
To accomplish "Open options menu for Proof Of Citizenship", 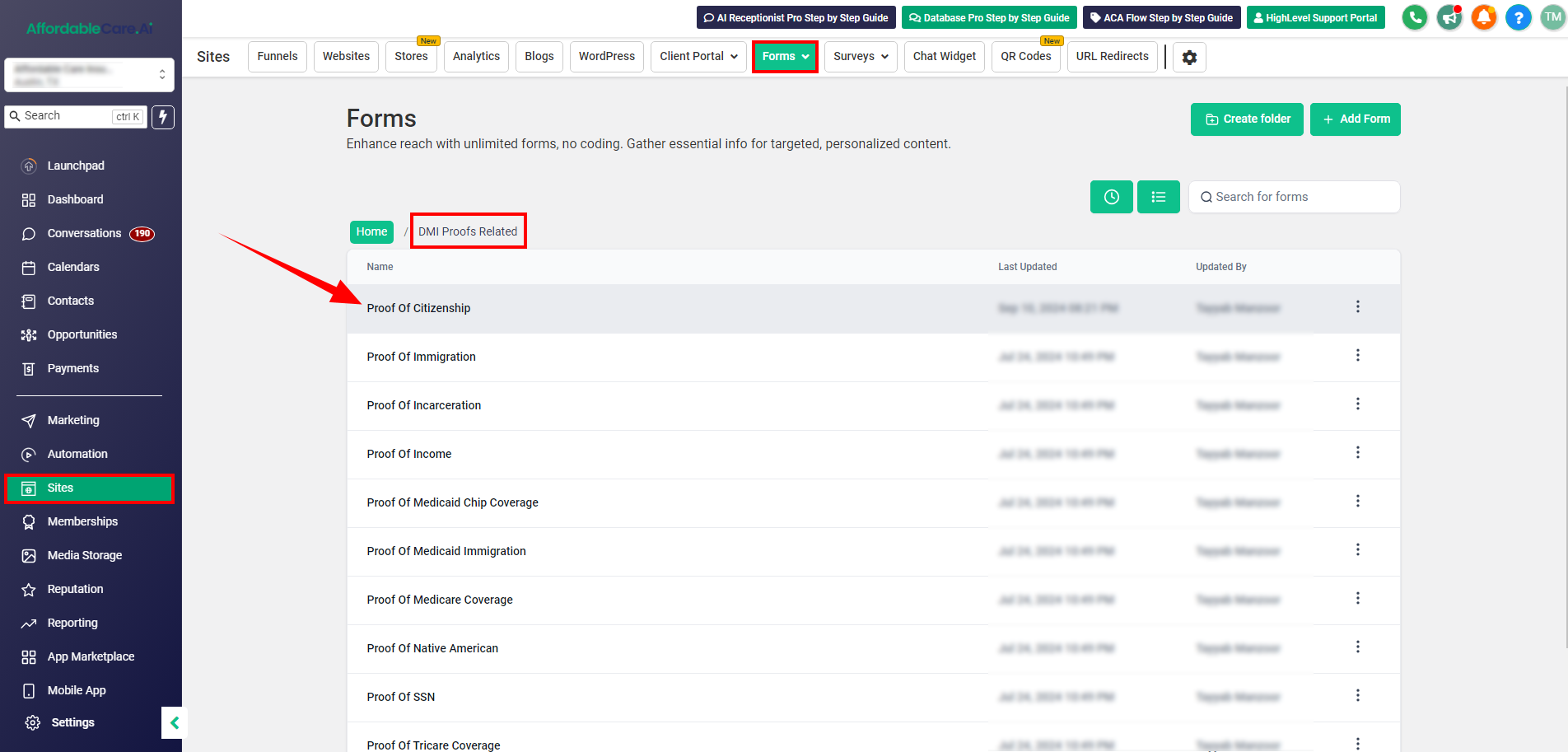I will pos(1357,307).
